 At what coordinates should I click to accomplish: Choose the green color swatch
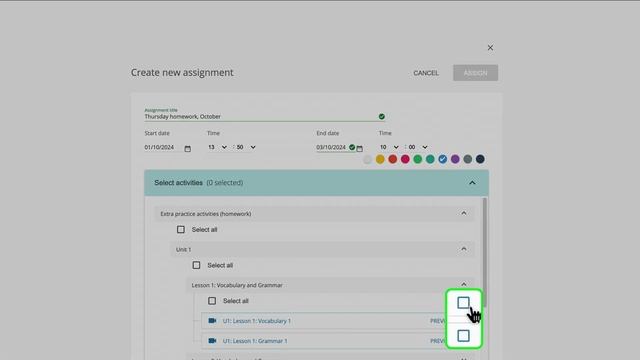click(418, 159)
